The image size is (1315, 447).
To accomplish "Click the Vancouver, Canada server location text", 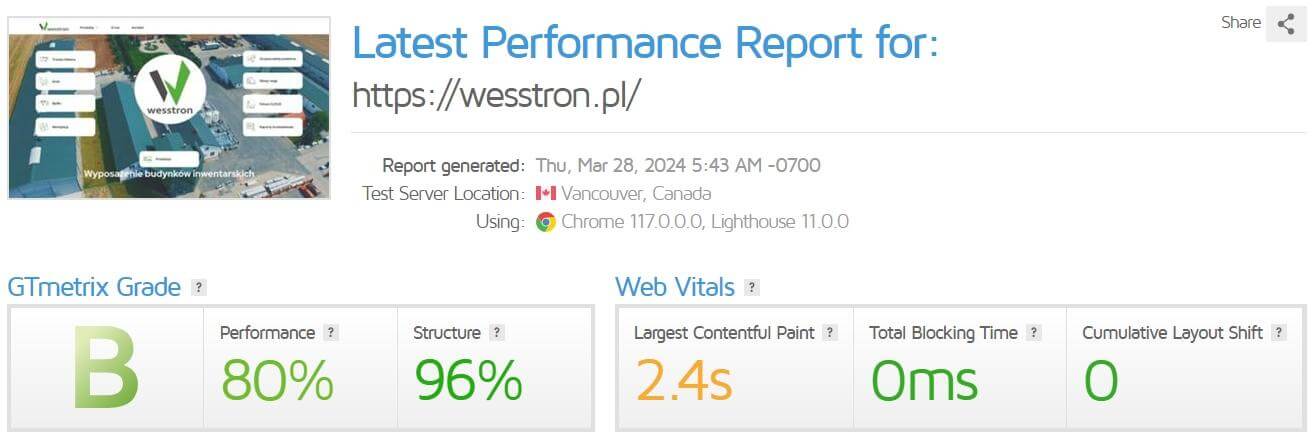I will (636, 194).
